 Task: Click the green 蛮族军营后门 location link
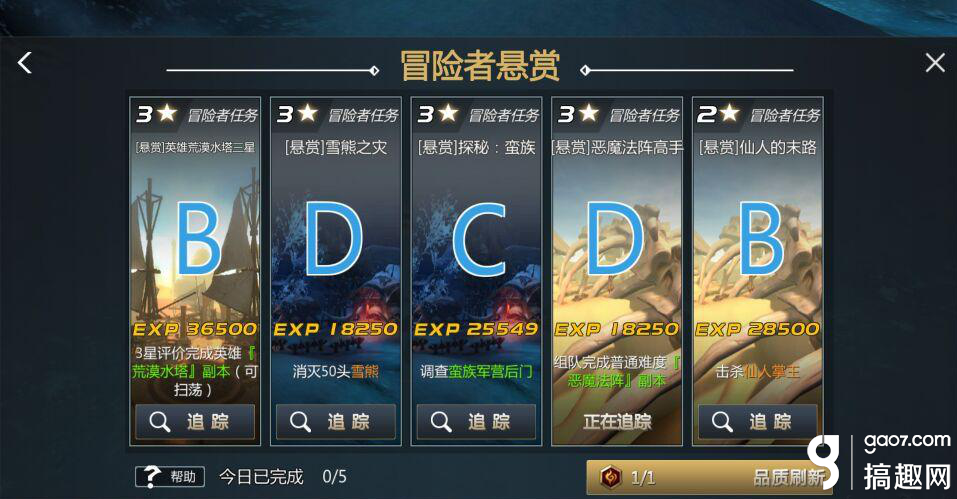[x=490, y=372]
